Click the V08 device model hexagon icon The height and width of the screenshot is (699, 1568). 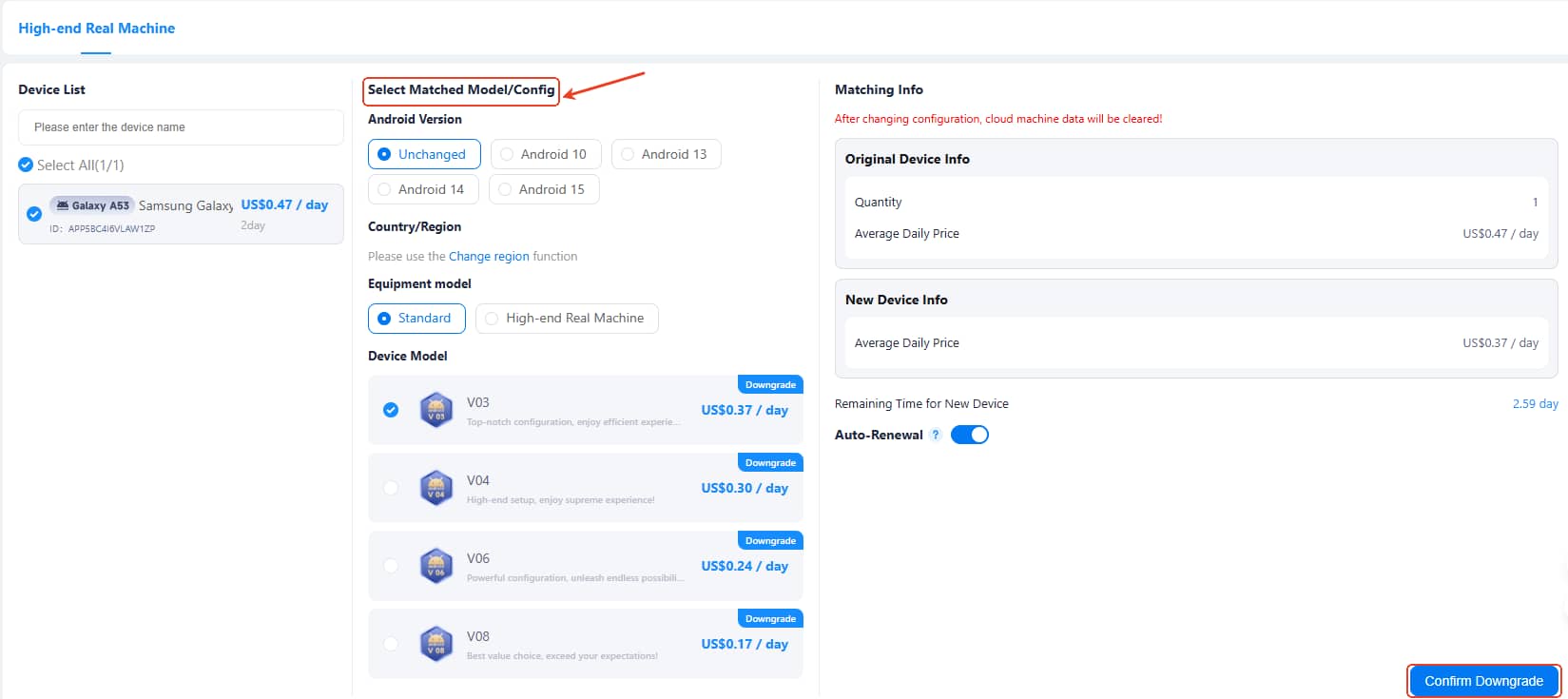tap(436, 644)
